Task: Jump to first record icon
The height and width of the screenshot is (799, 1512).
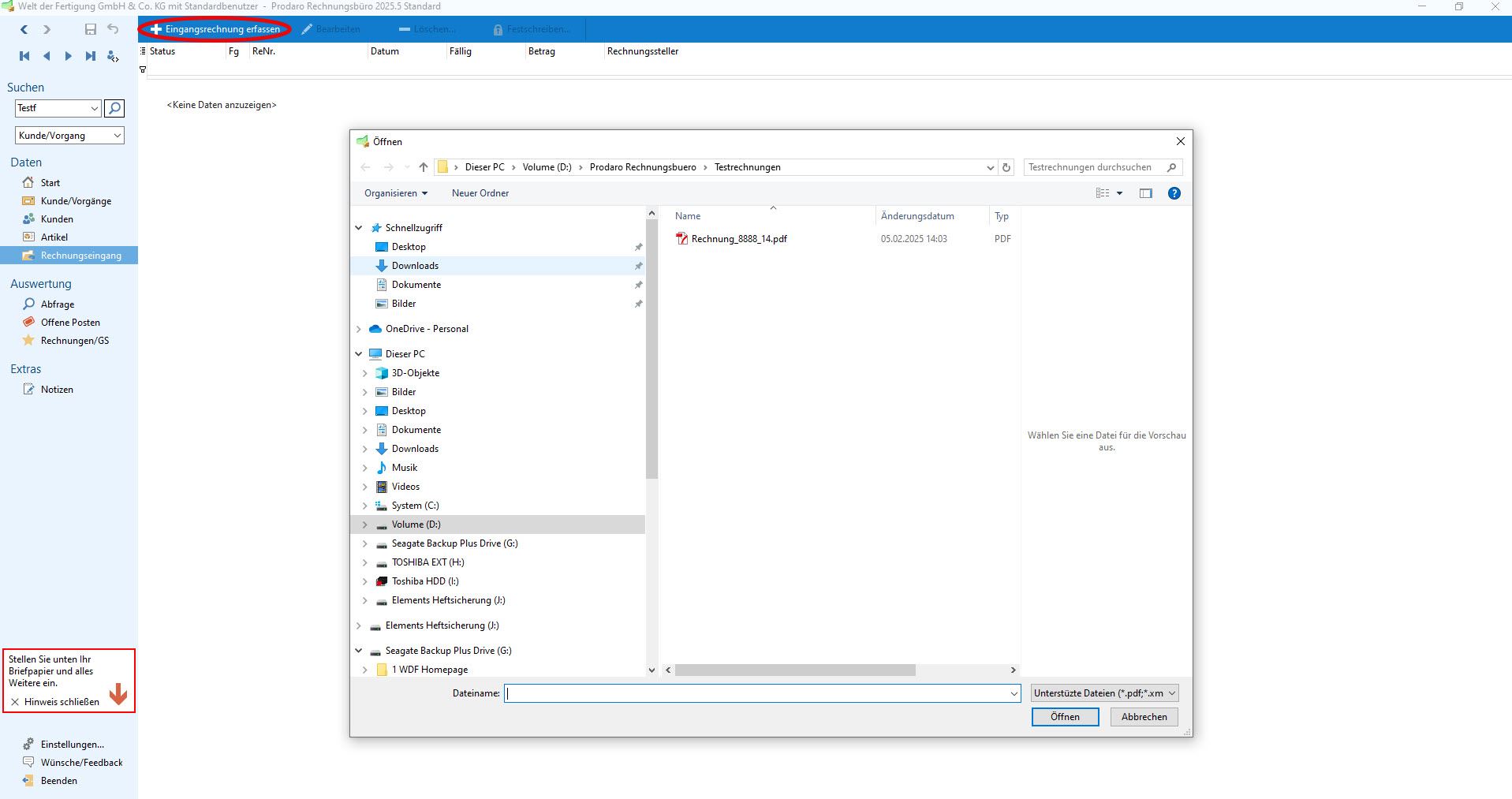Action: [24, 56]
